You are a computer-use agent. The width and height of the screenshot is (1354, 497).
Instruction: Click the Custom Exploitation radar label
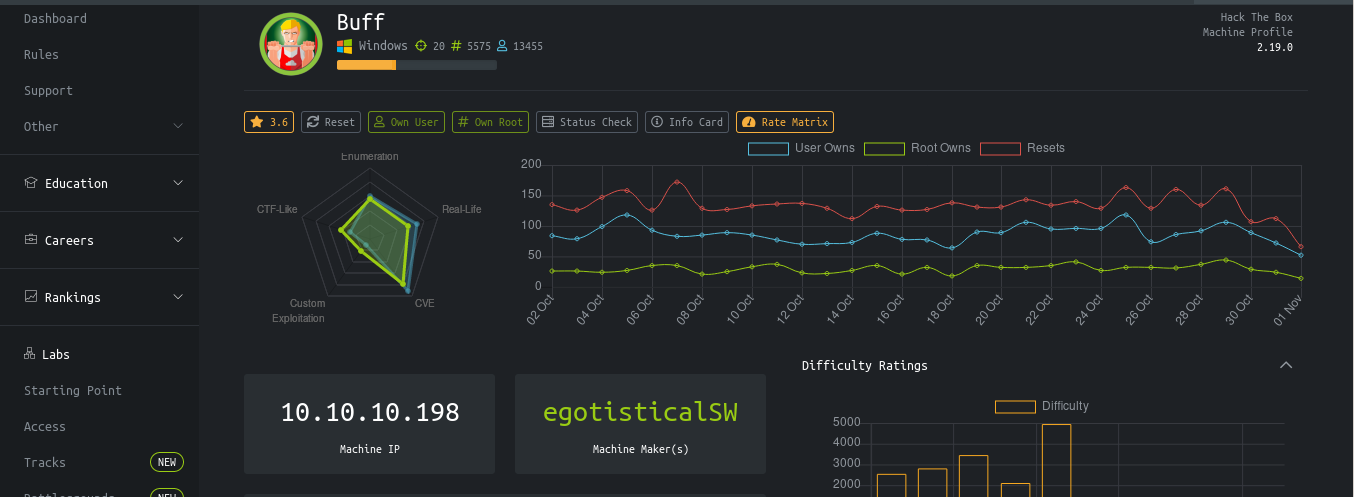click(x=298, y=310)
